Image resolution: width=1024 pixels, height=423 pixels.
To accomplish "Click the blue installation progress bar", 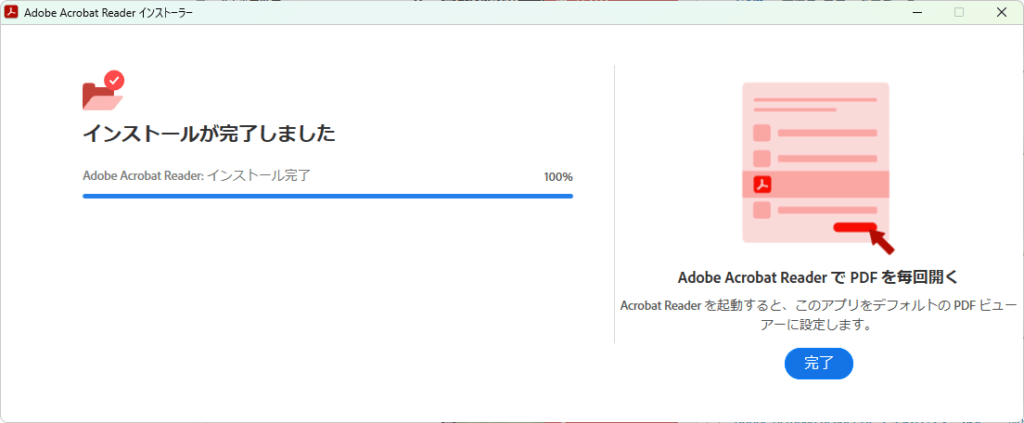I will [327, 196].
